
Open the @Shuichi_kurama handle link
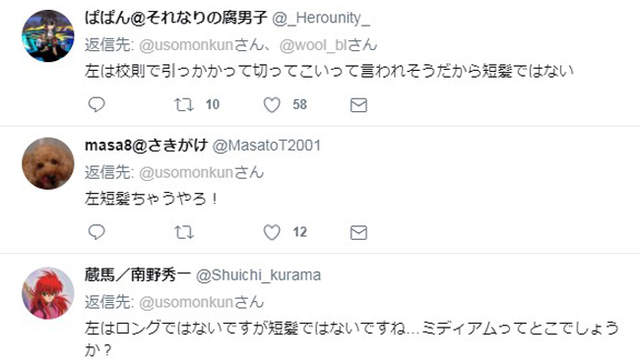[x=258, y=275]
